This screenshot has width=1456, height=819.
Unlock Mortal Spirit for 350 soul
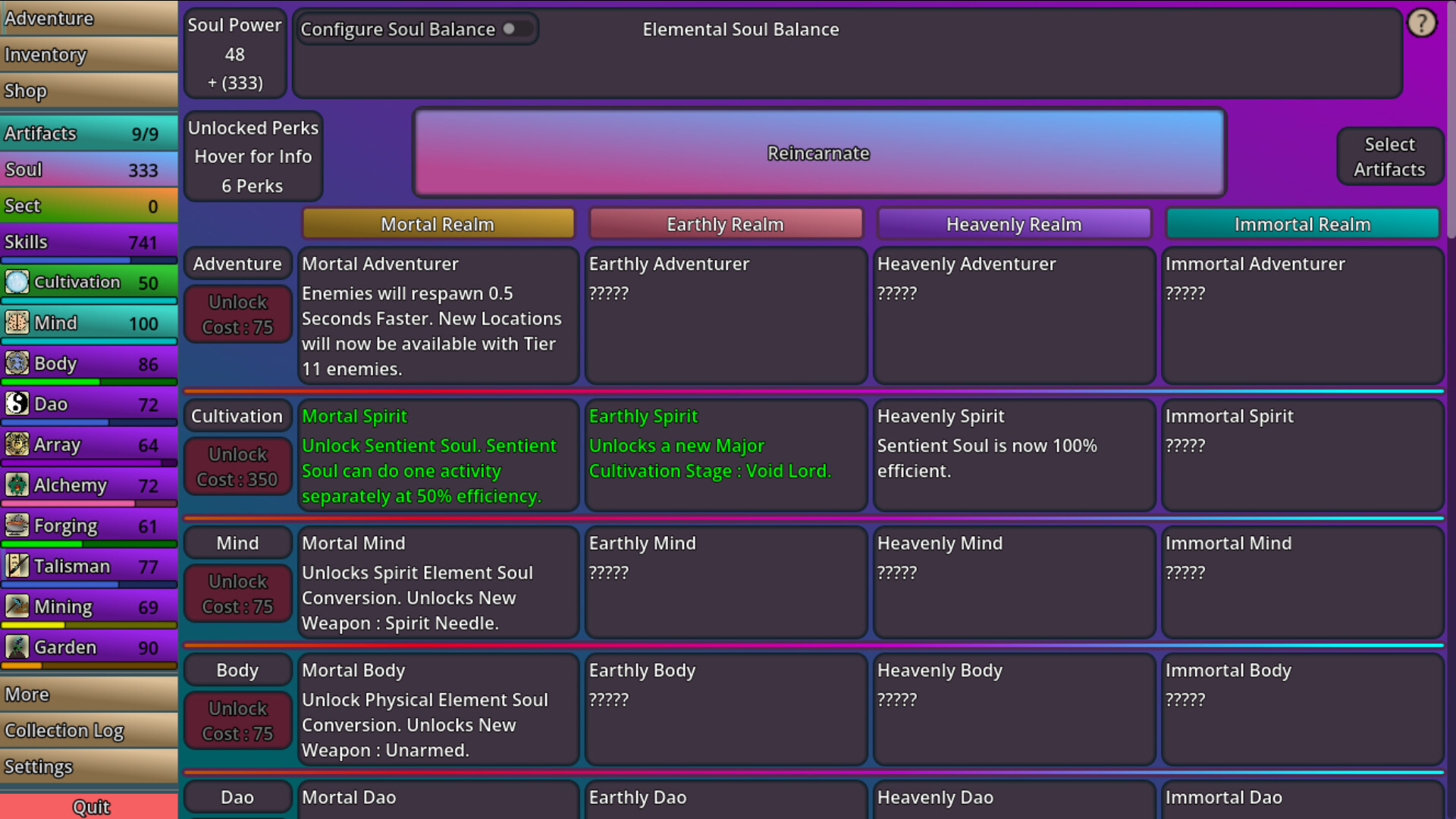237,466
